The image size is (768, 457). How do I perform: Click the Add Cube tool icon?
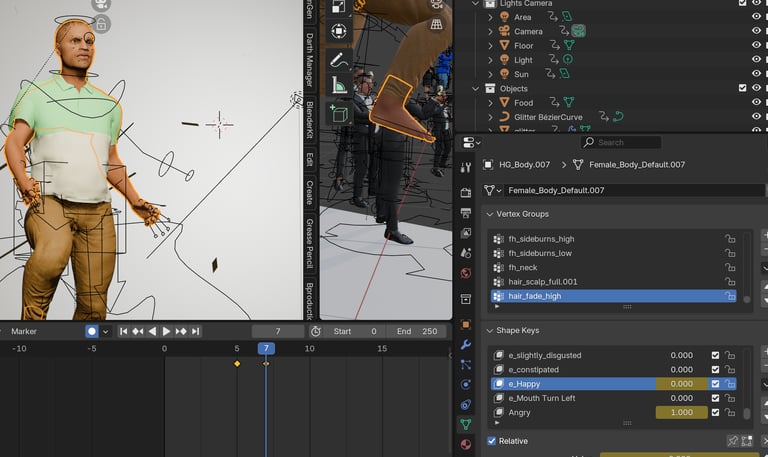click(x=338, y=114)
